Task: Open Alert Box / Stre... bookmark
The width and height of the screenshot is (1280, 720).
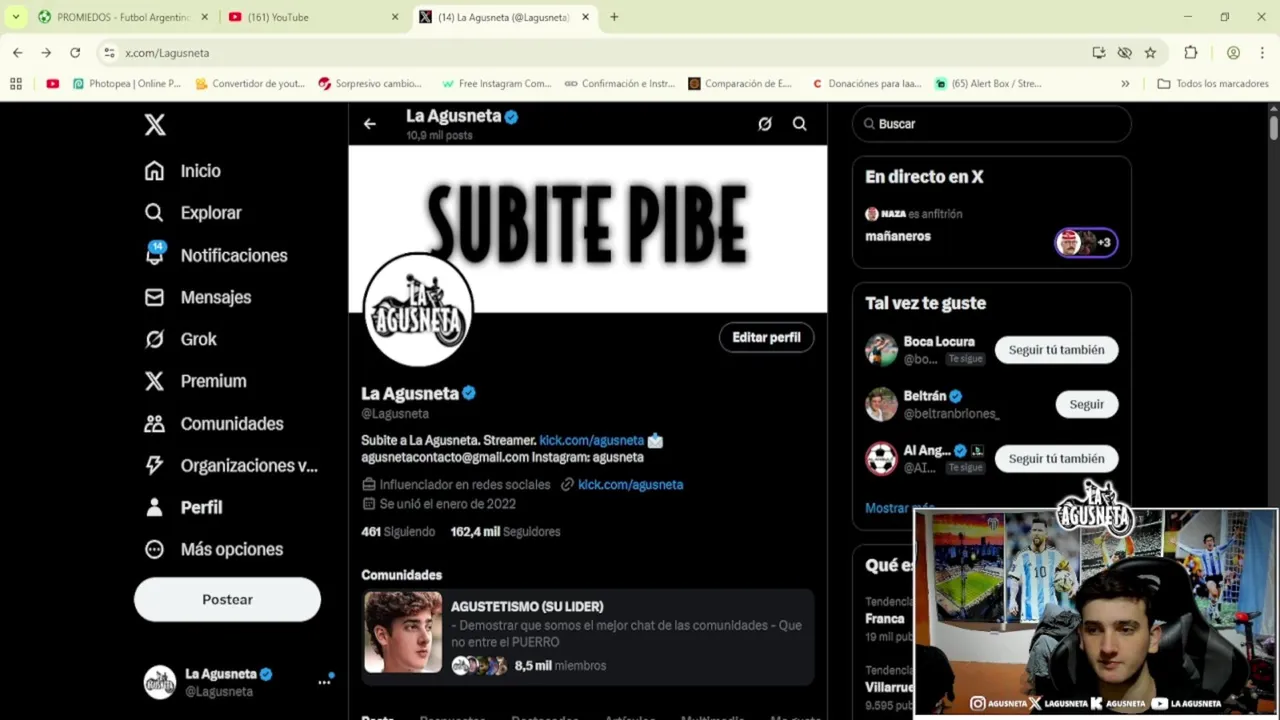Action: [988, 84]
